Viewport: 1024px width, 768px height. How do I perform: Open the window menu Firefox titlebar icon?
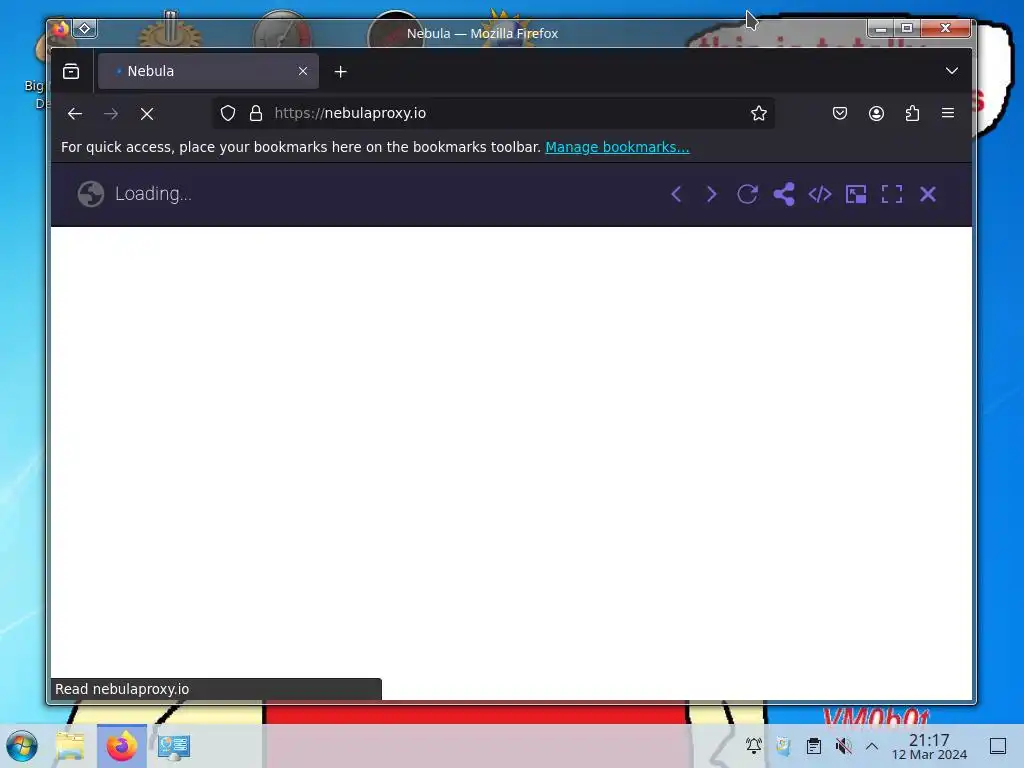(x=60, y=29)
